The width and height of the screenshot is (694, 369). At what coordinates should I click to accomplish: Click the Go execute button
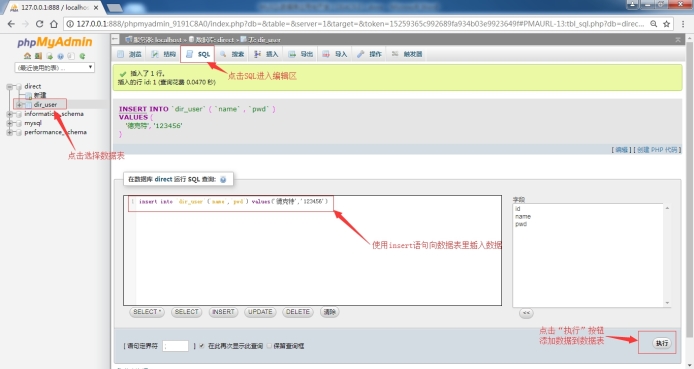pyautogui.click(x=662, y=343)
